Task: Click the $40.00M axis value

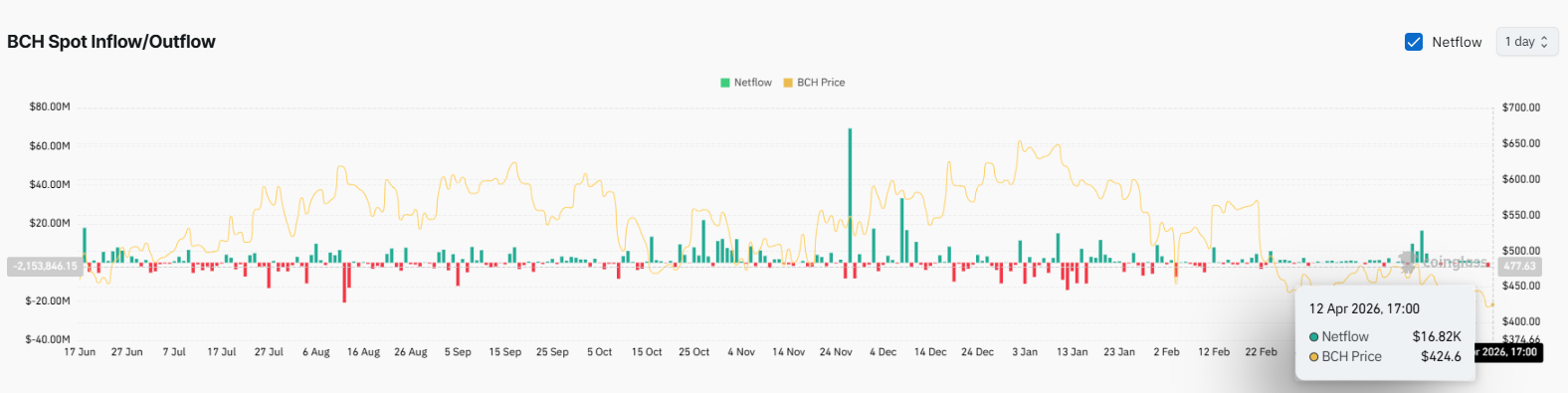Action: 50,185
